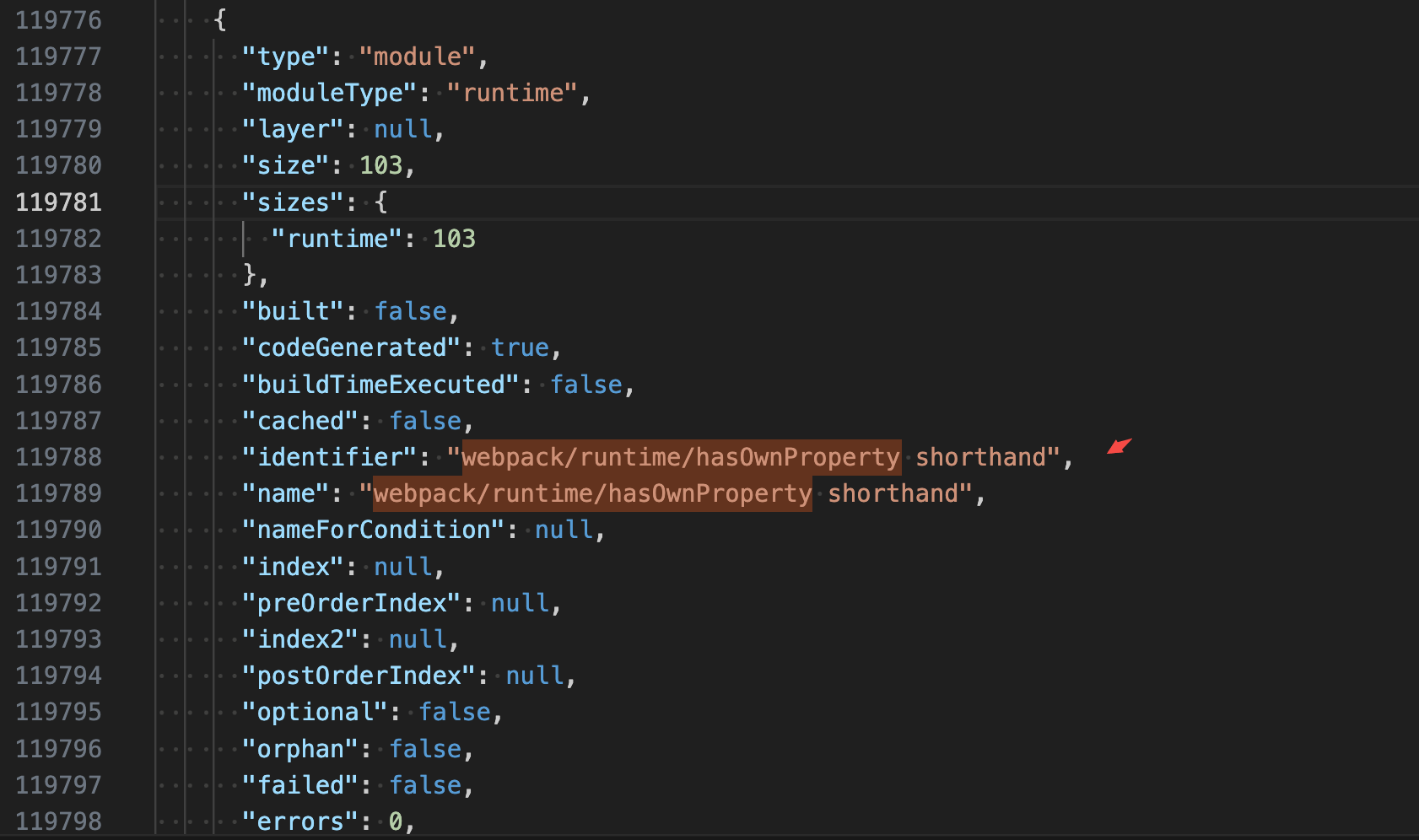Click the false value after "built"
The height and width of the screenshot is (840, 1419).
[x=411, y=310]
